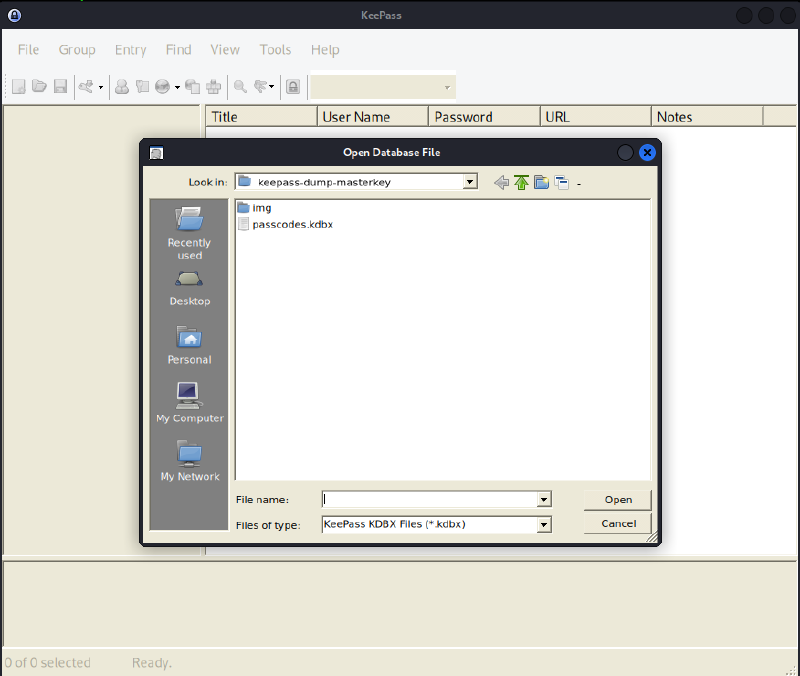
Task: Click the Add Entry user icon
Action: coord(121,86)
